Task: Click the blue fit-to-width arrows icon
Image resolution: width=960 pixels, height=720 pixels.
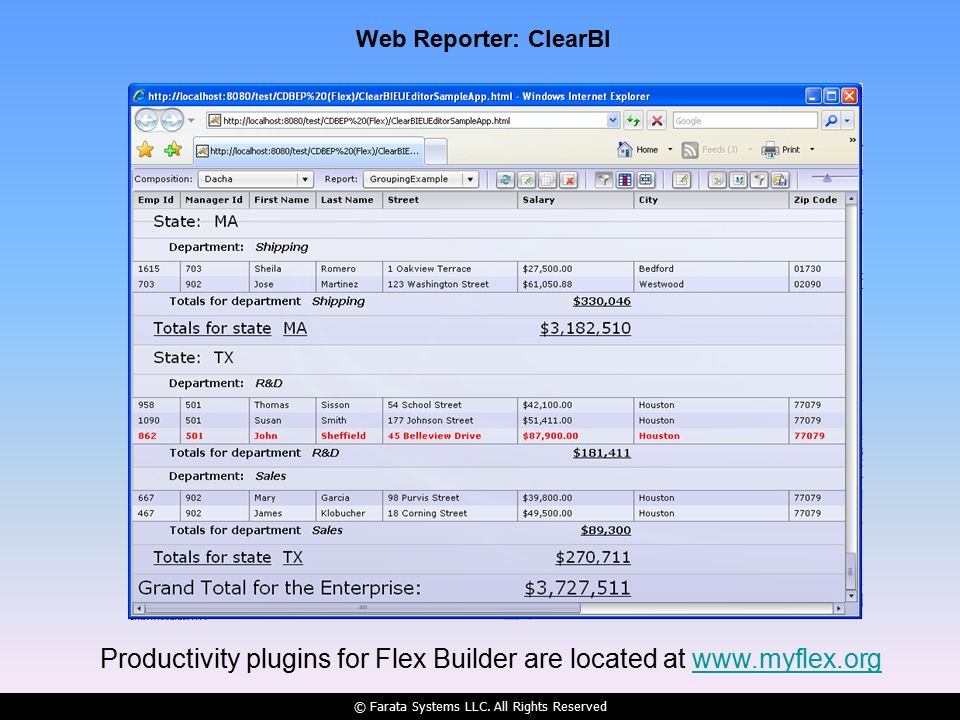Action: click(x=646, y=179)
